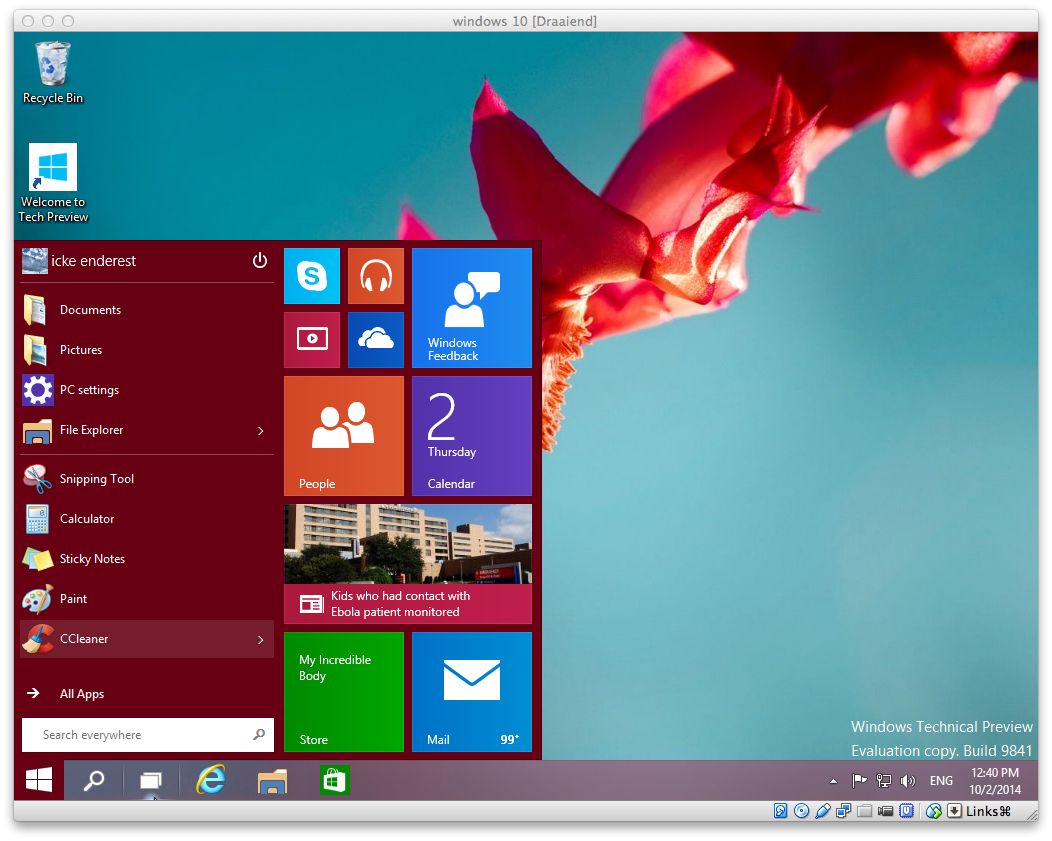Open Recycle Bin on desktop

(x=53, y=72)
